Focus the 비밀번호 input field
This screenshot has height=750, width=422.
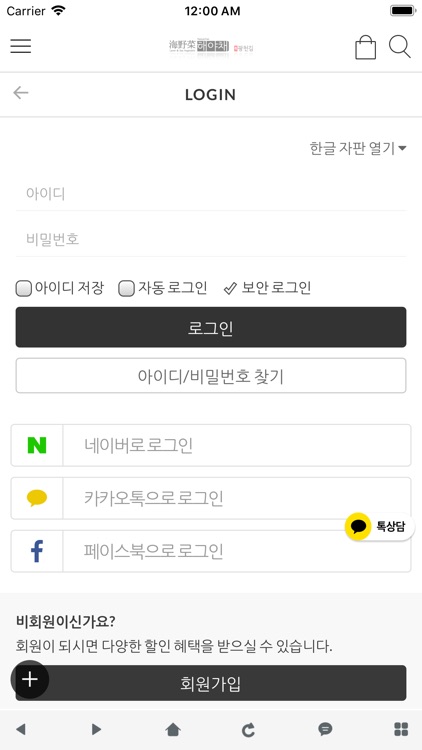click(x=211, y=239)
